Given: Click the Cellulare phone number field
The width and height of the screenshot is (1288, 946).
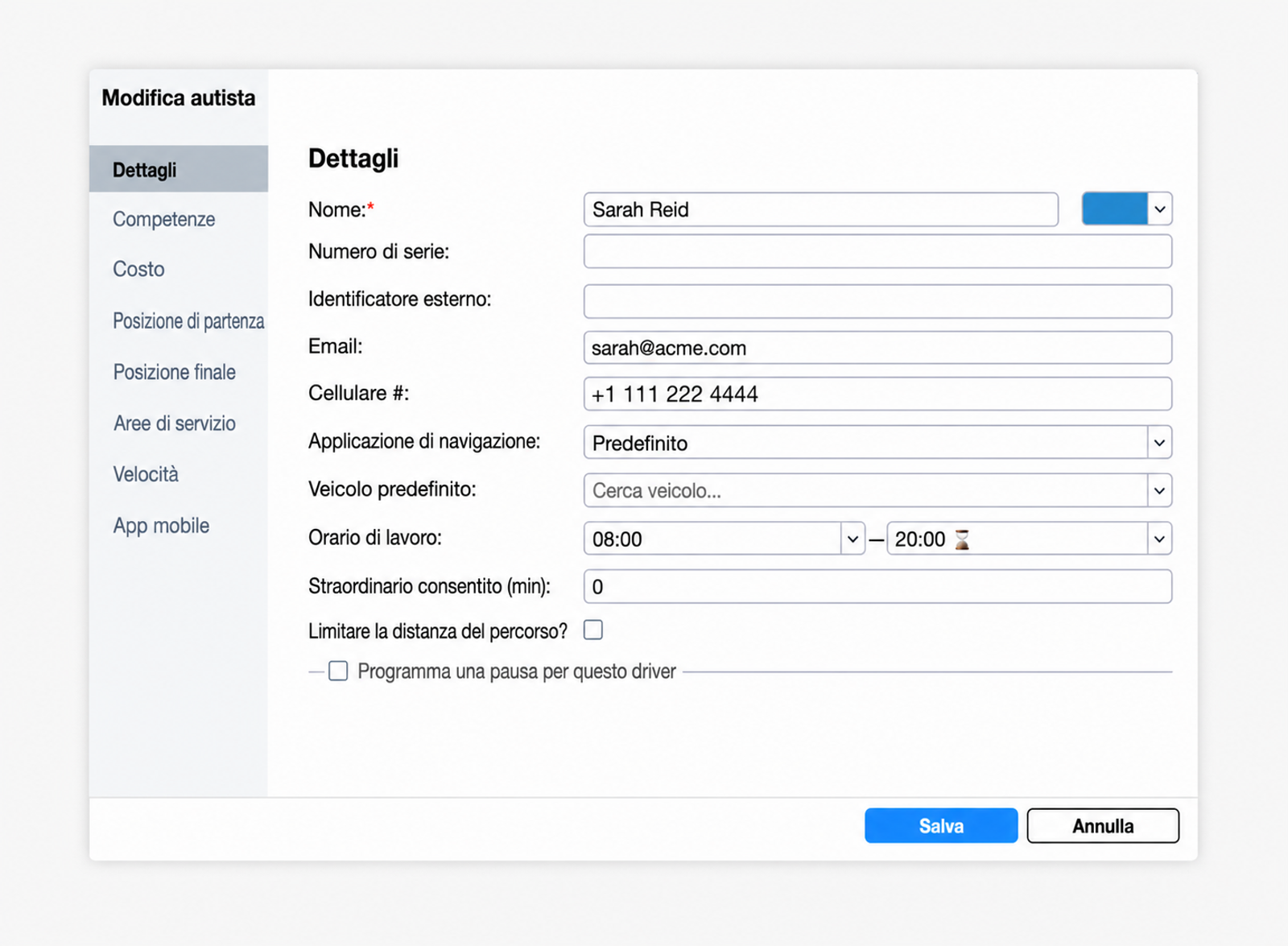Looking at the screenshot, I should (877, 394).
